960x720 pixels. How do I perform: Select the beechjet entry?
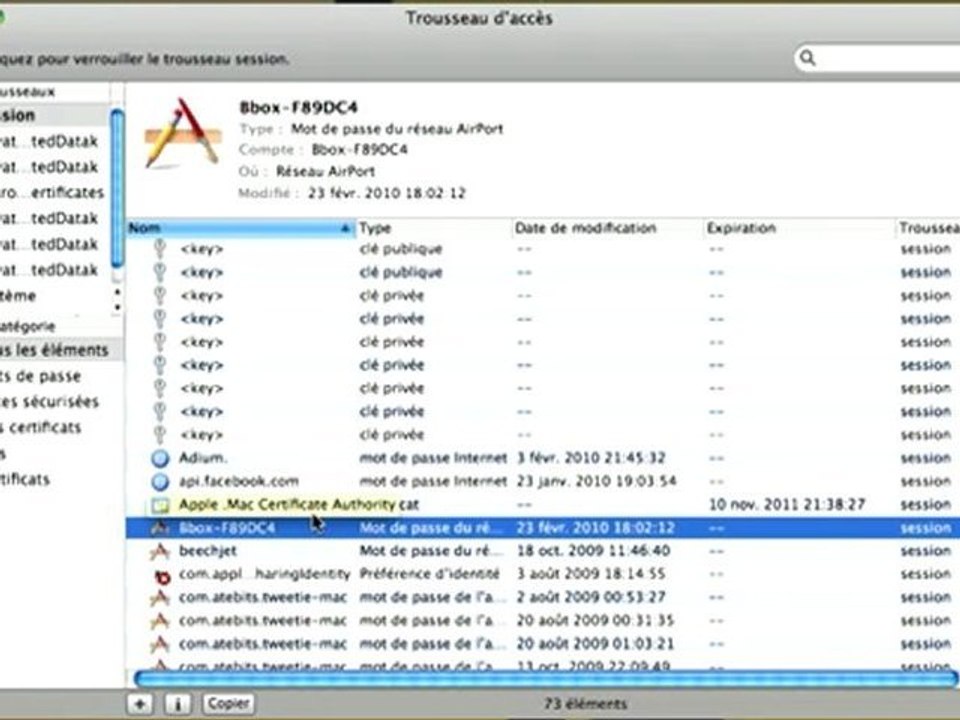(208, 550)
